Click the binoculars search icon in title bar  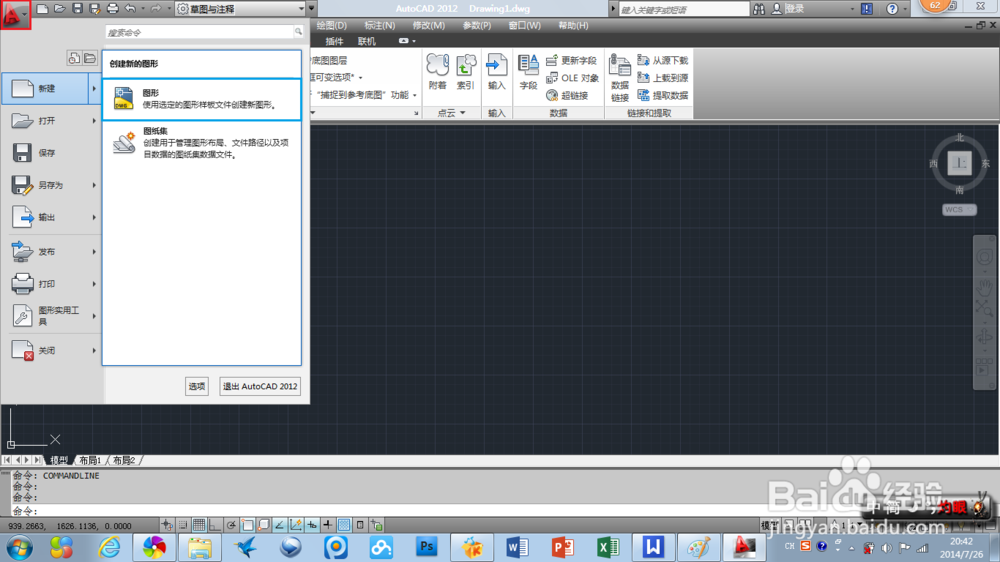[x=759, y=9]
